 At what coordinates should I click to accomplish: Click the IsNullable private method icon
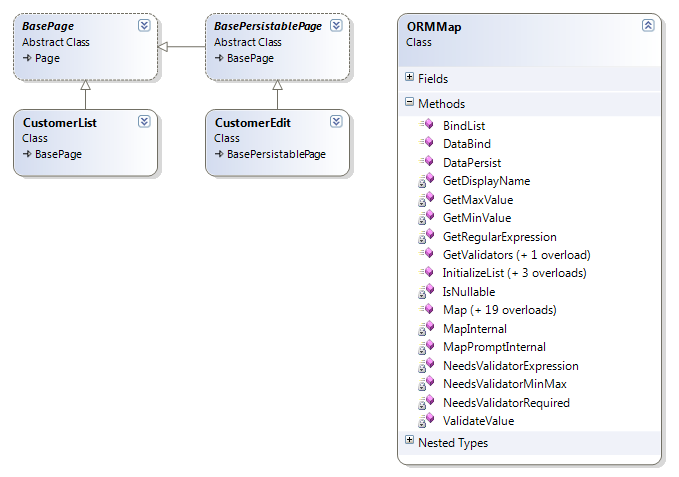point(426,291)
